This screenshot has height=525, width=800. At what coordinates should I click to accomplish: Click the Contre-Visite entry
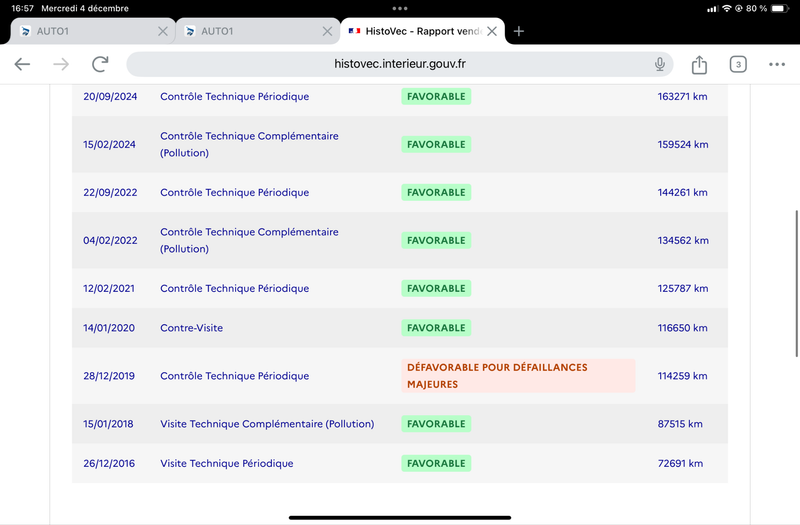click(191, 328)
